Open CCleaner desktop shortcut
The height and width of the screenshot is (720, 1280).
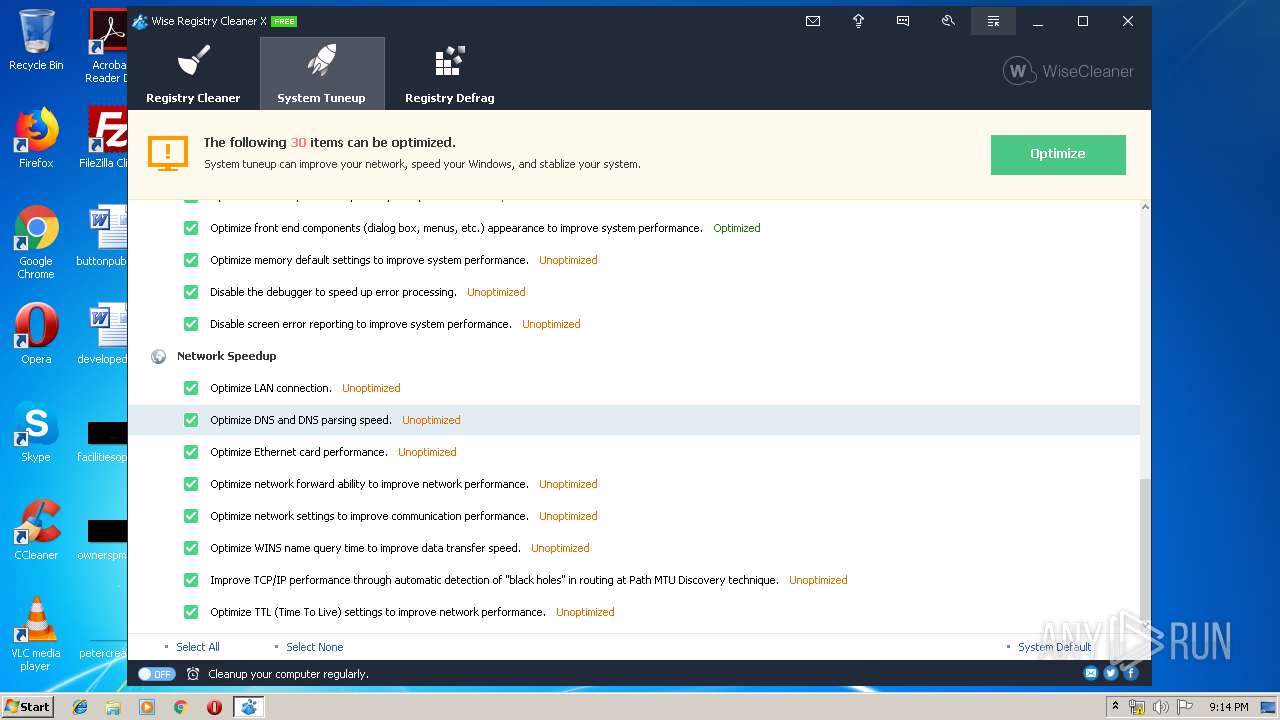click(x=36, y=530)
